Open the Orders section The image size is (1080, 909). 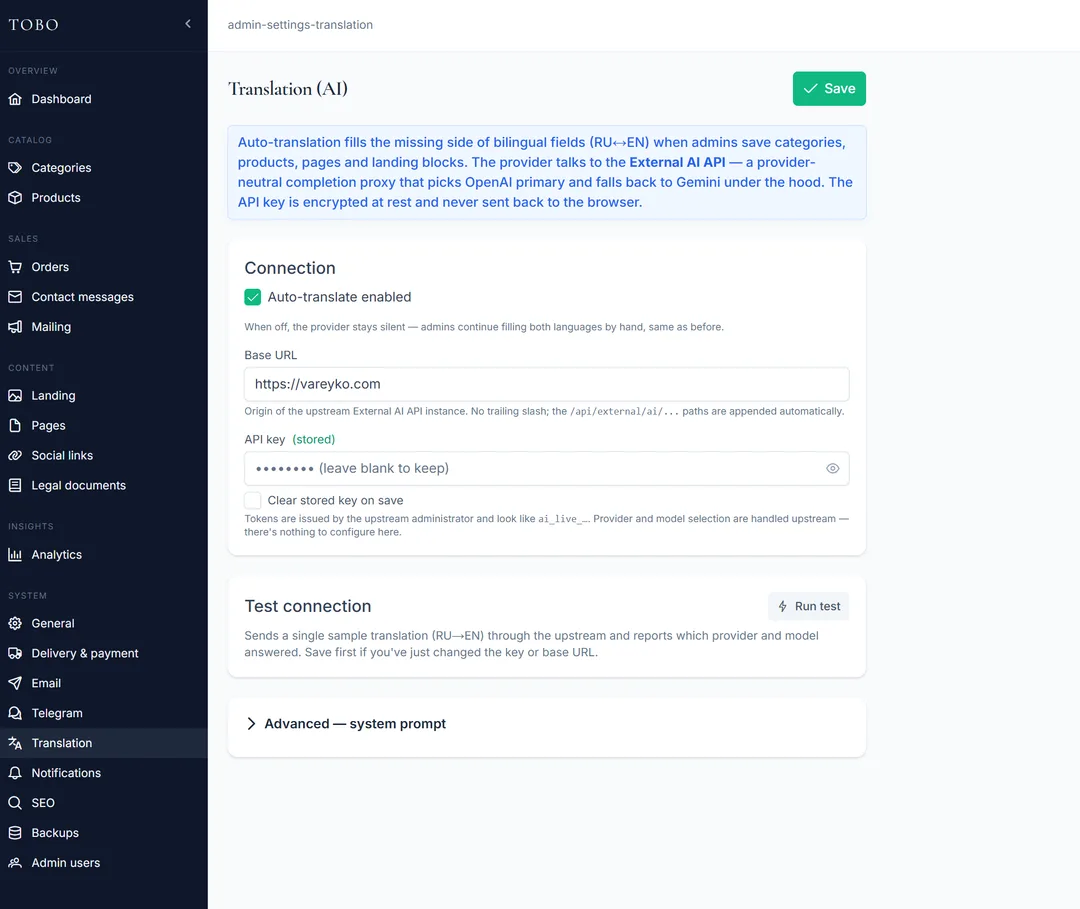(103, 267)
